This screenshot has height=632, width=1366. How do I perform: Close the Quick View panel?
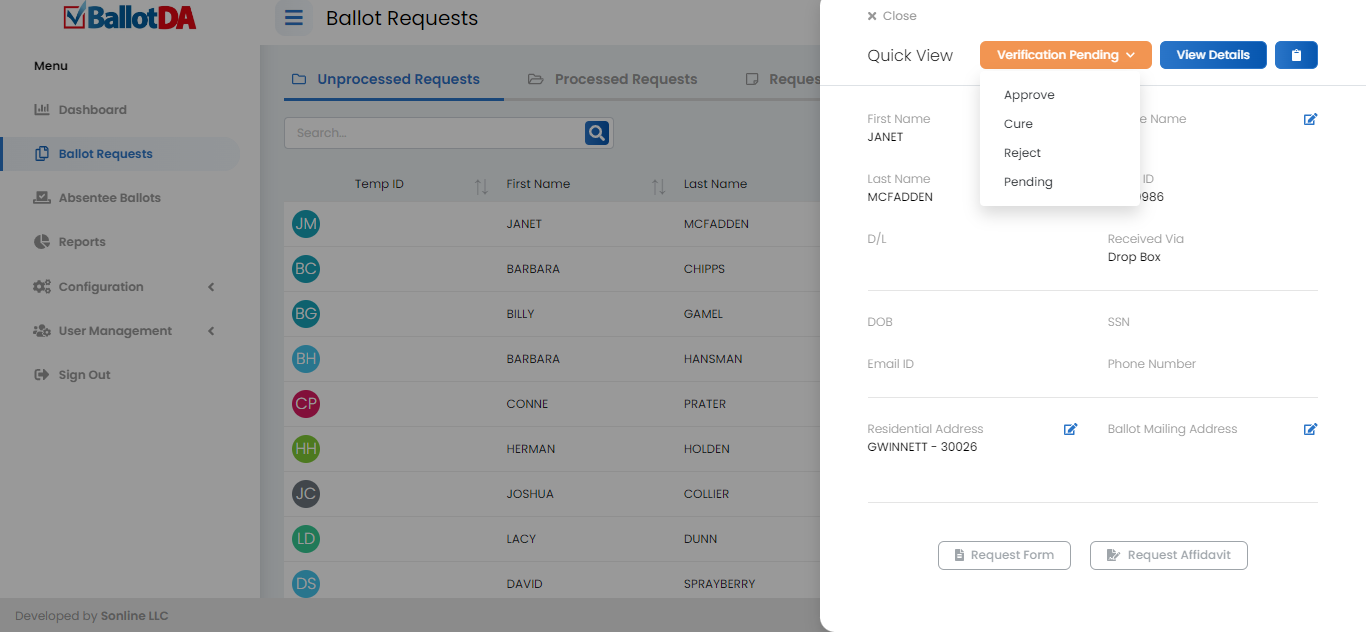pyautogui.click(x=891, y=16)
